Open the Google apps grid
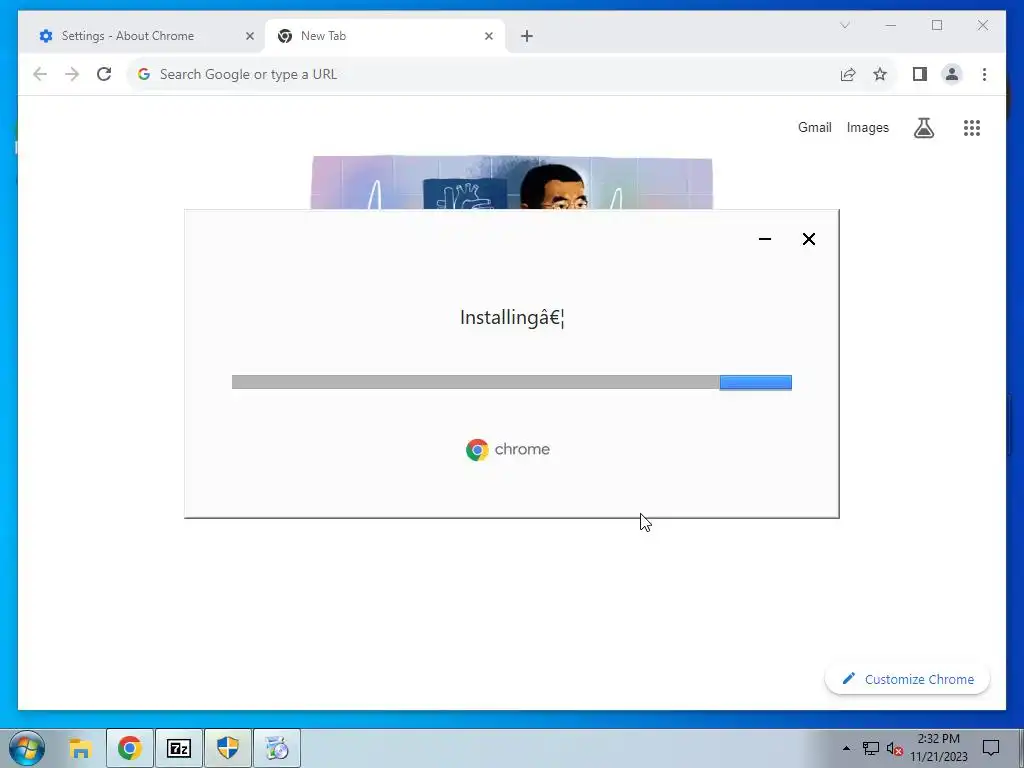This screenshot has width=1024, height=768. tap(972, 127)
